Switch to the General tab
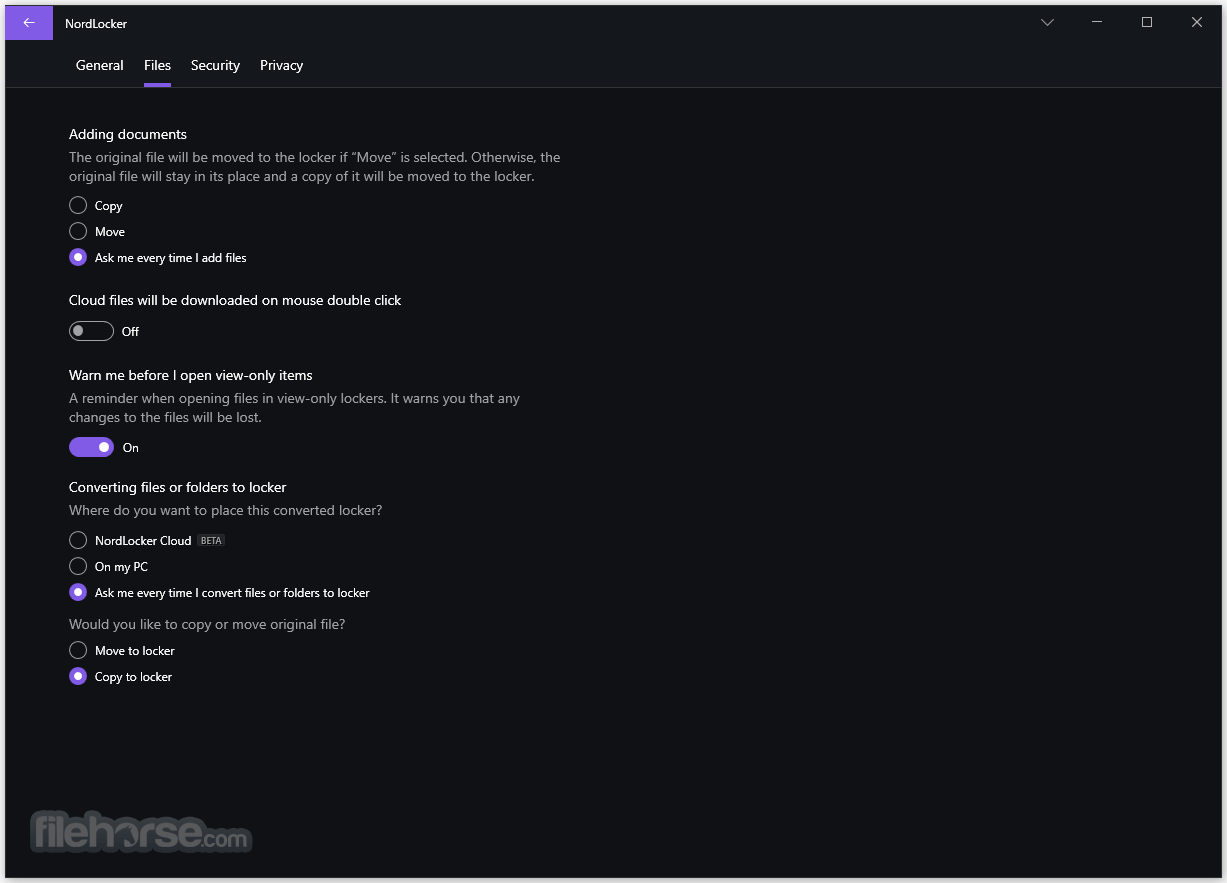 click(x=100, y=65)
